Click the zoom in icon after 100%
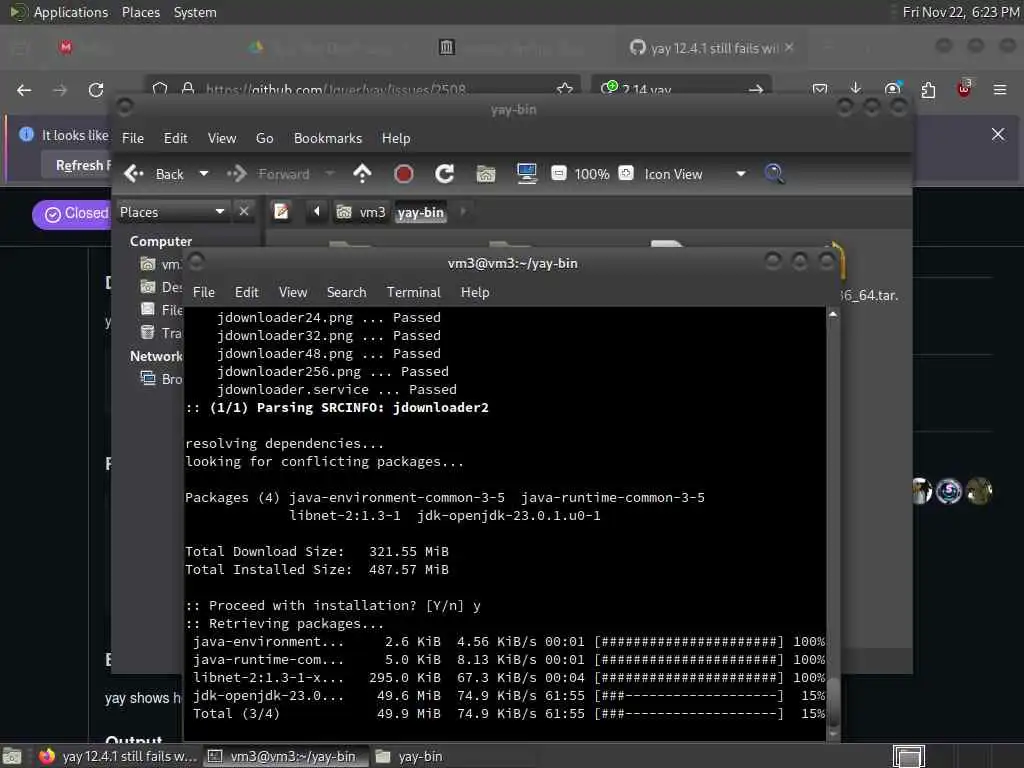Screen dimensions: 1024x768 tap(626, 173)
